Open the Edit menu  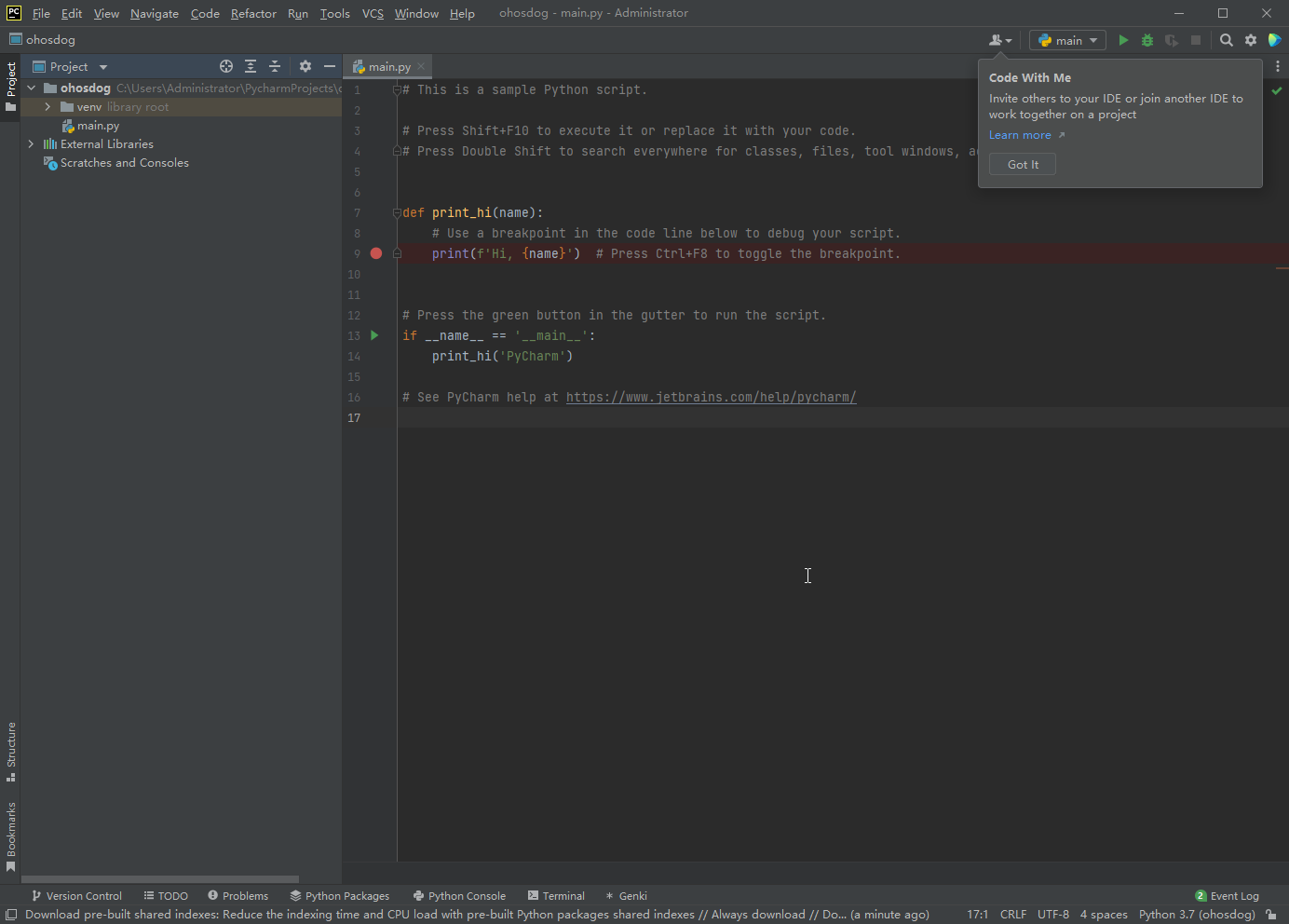pos(72,13)
